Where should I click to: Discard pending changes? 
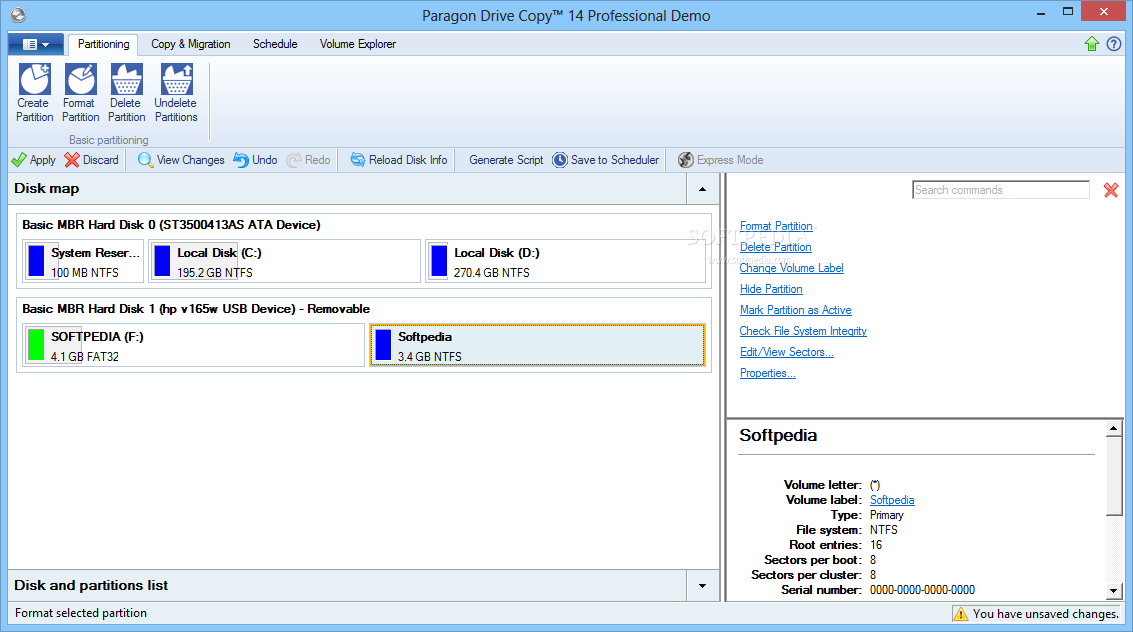point(91,160)
